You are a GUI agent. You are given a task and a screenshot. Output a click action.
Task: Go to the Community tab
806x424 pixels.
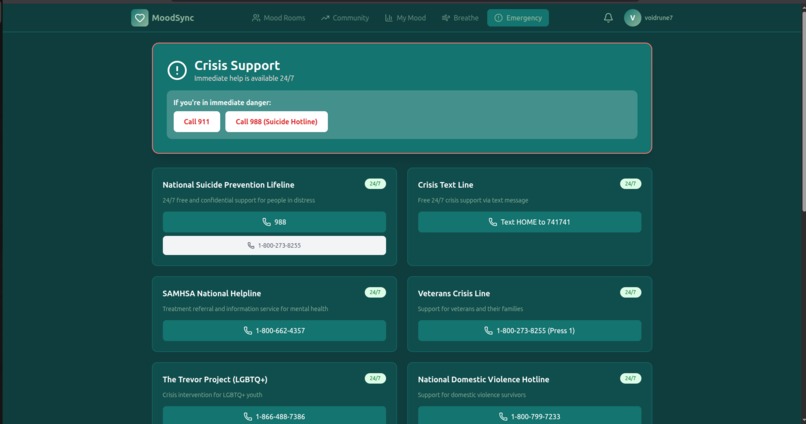coord(345,18)
